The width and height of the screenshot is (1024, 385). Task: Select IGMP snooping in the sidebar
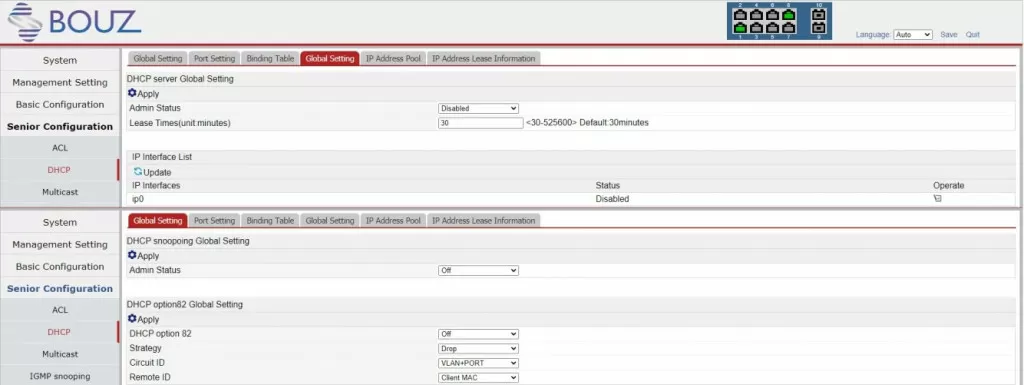pyautogui.click(x=60, y=376)
